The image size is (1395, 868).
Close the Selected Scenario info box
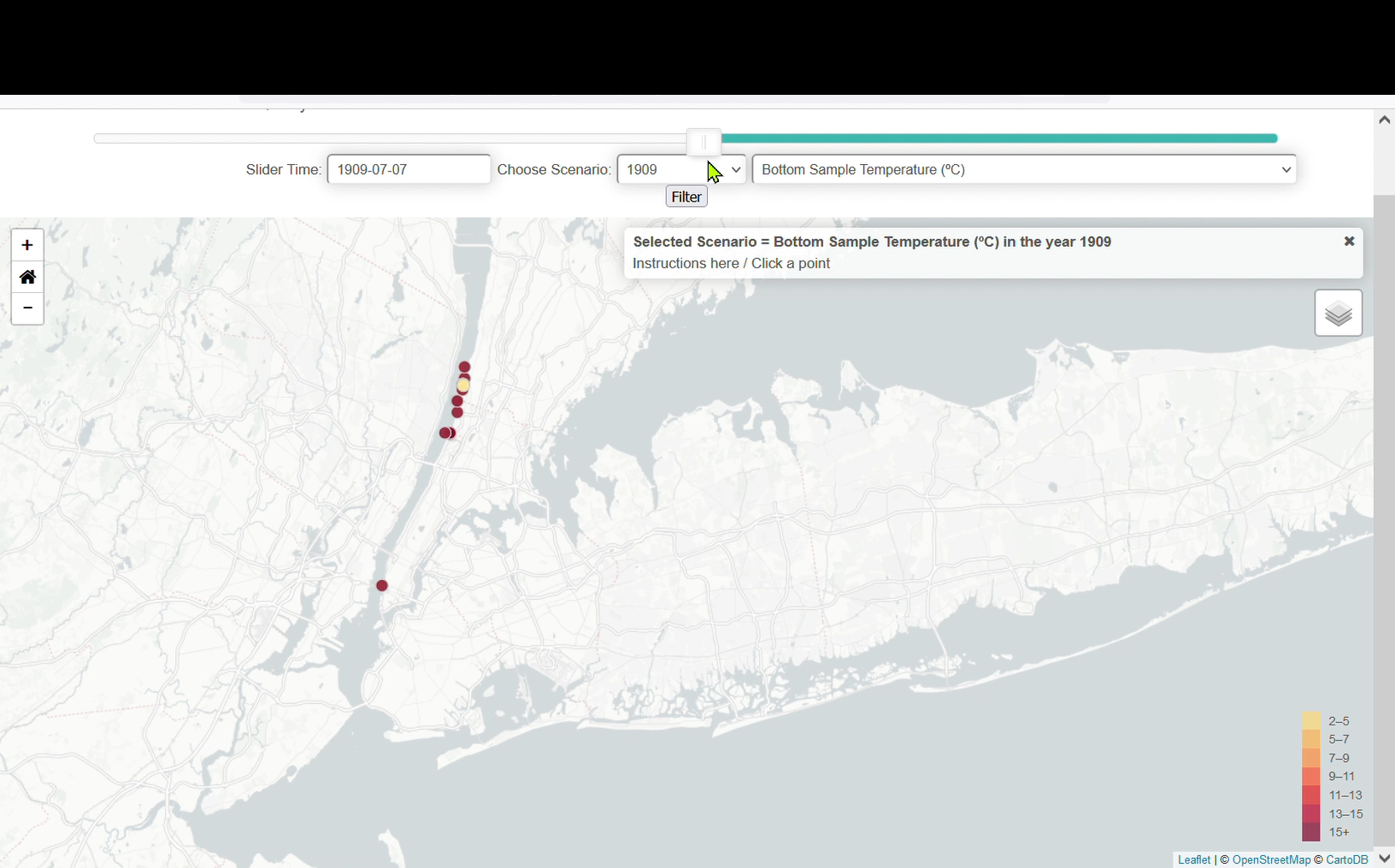[1349, 242]
